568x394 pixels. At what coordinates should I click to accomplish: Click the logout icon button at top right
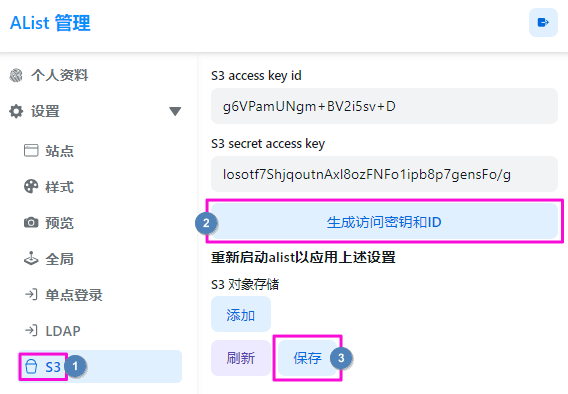click(543, 22)
